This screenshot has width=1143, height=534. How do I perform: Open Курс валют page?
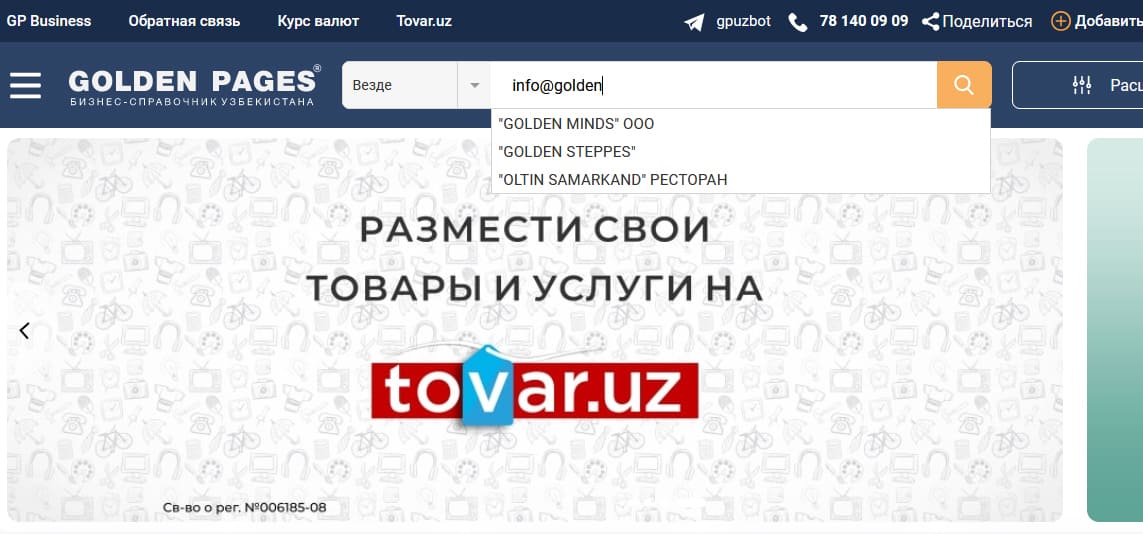(318, 21)
